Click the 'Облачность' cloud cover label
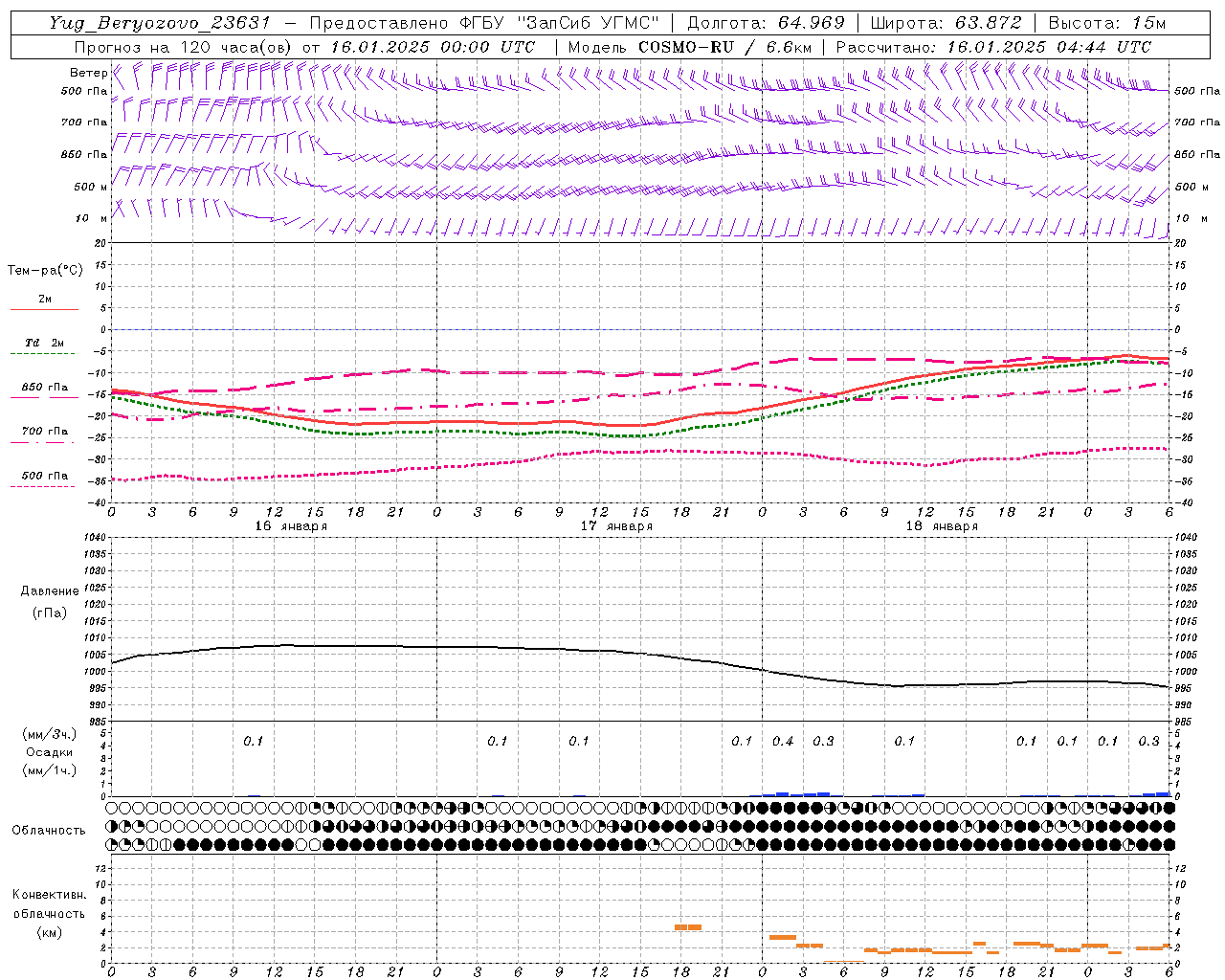Image resolution: width=1225 pixels, height=980 pixels. (x=49, y=830)
